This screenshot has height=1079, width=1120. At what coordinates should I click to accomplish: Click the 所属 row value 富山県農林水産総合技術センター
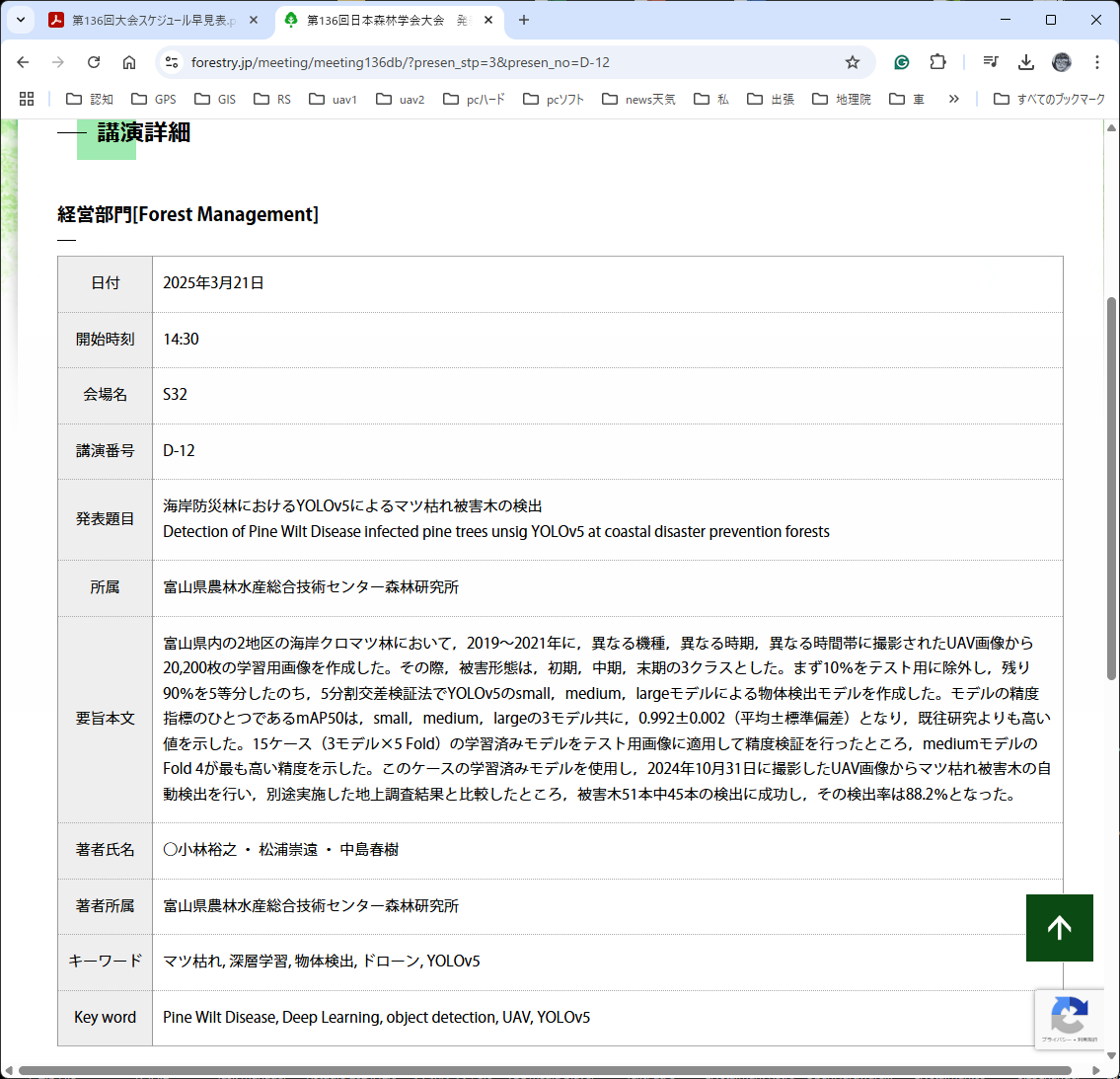tap(311, 587)
